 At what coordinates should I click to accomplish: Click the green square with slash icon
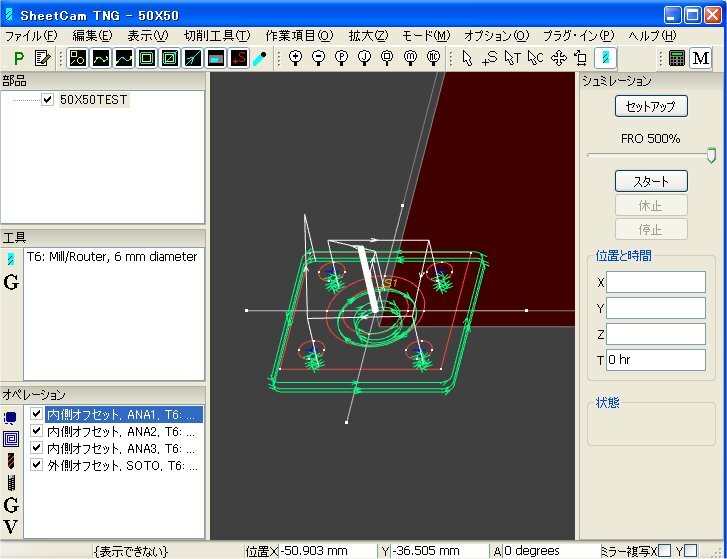[170, 58]
